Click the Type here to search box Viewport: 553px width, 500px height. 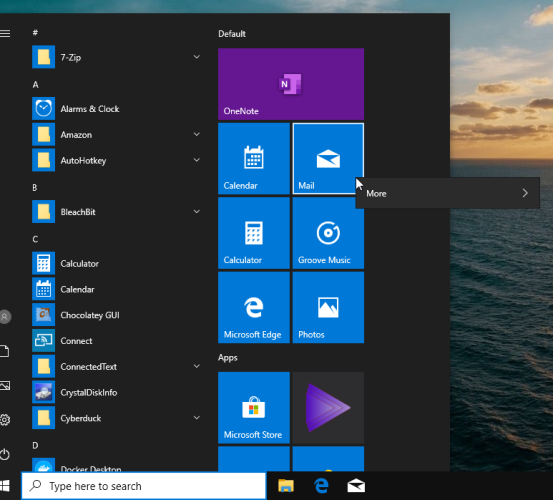tap(144, 486)
